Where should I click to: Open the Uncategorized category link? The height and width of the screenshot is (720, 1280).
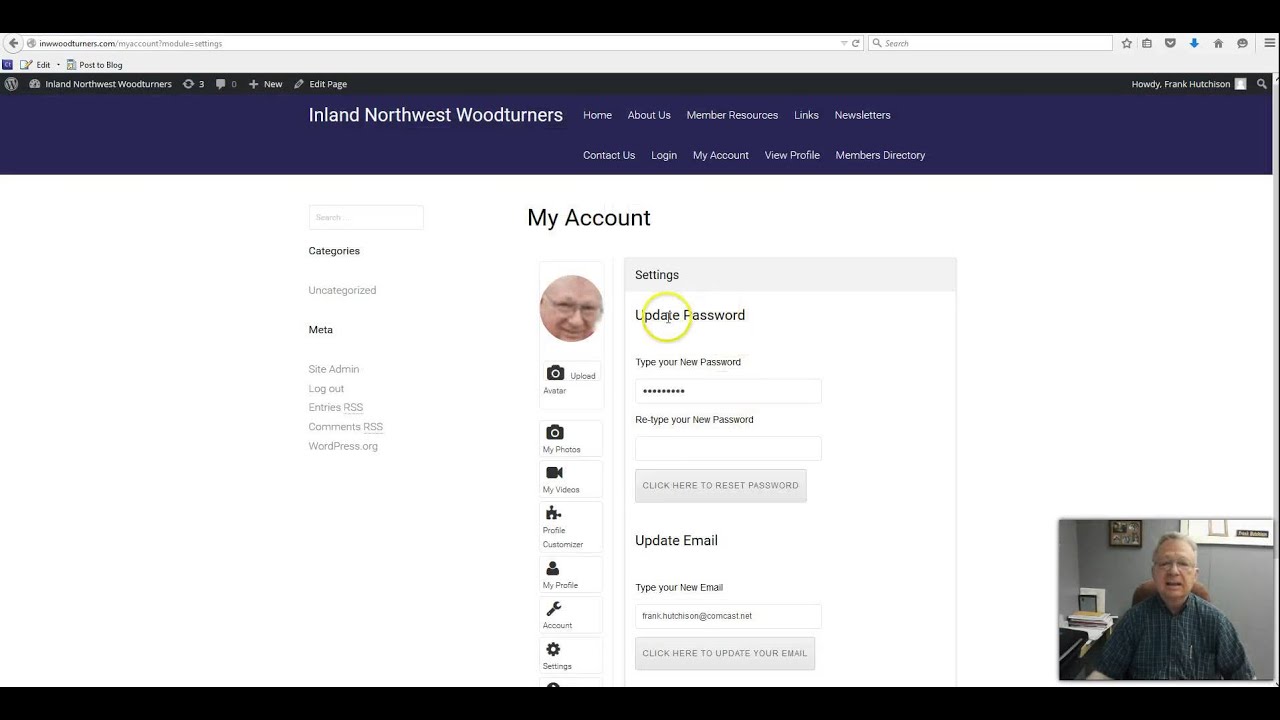click(342, 290)
